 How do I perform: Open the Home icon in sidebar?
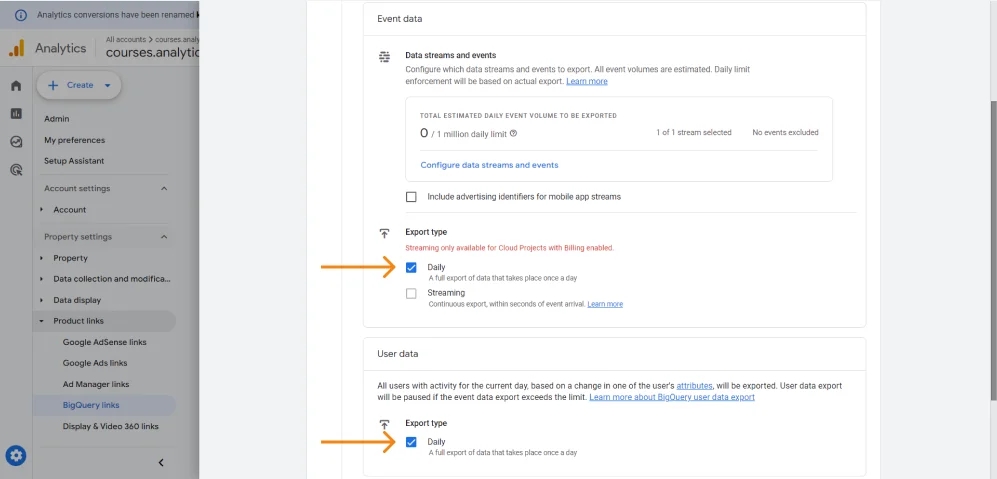[17, 86]
